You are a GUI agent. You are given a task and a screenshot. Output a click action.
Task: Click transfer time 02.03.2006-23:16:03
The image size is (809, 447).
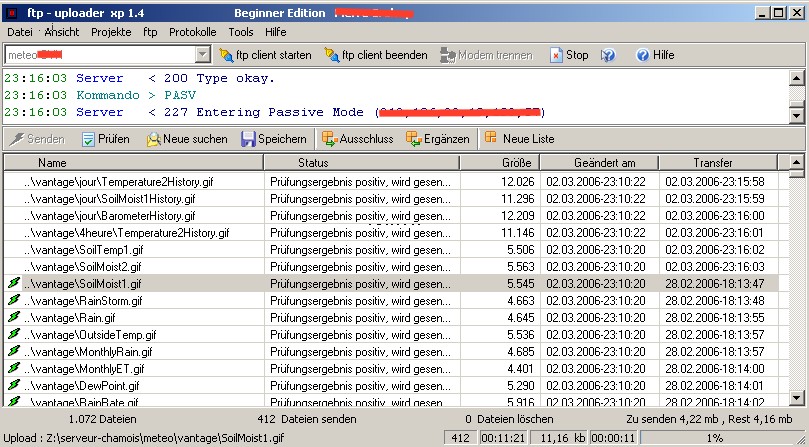click(x=715, y=267)
